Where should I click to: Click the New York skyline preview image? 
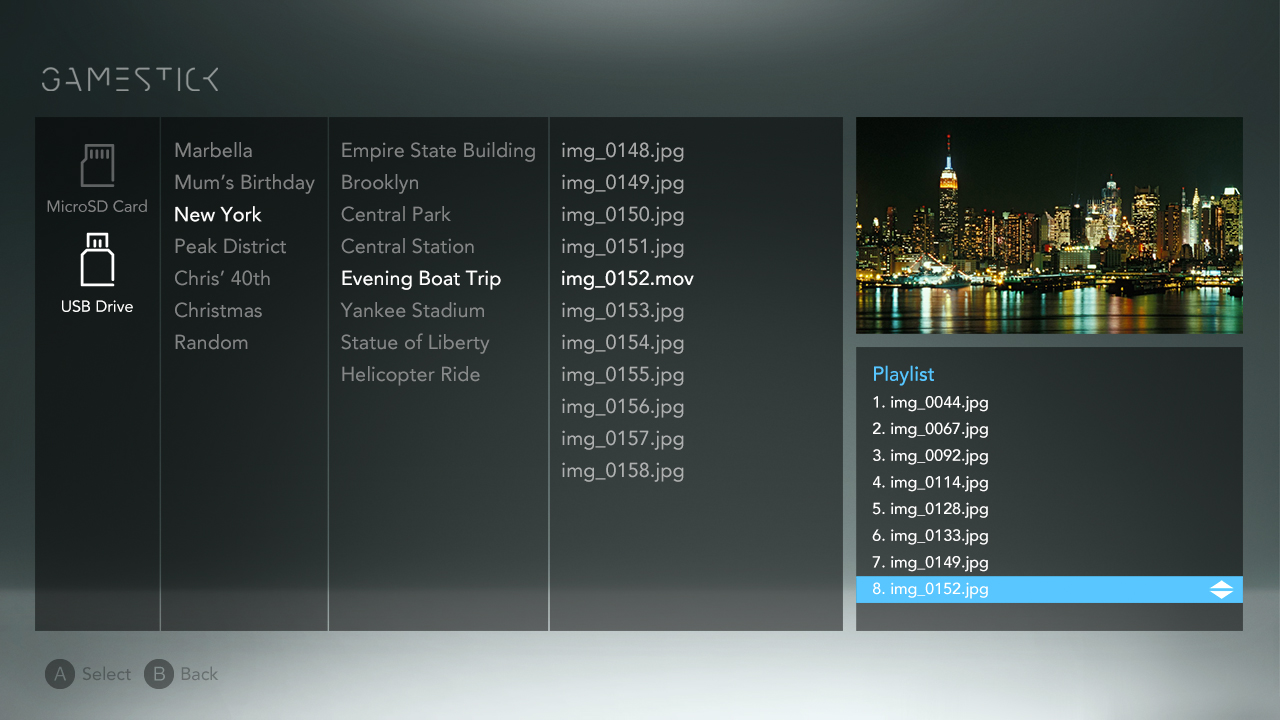point(1049,225)
